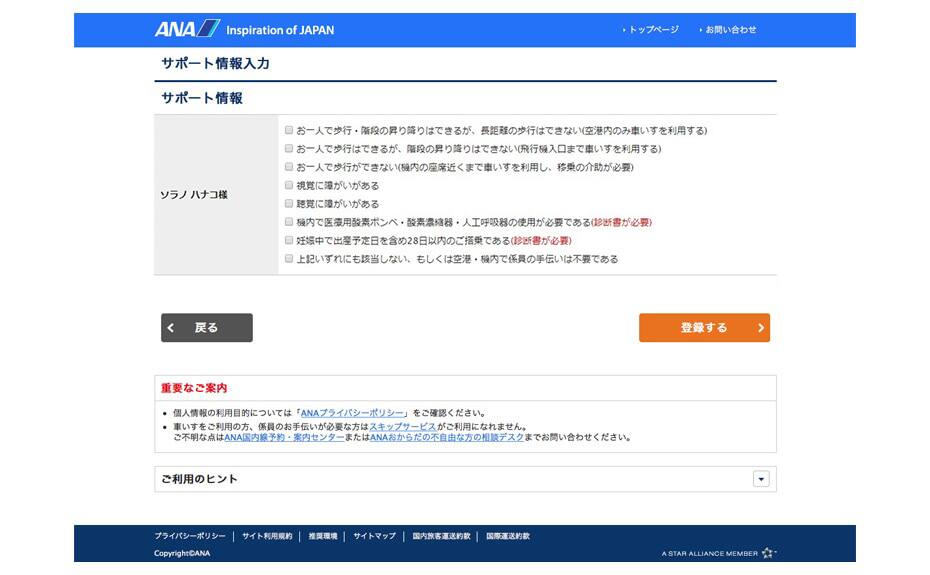Check the 聴覚に障がいがある checkbox
This screenshot has height=575, width=930.
tap(289, 204)
